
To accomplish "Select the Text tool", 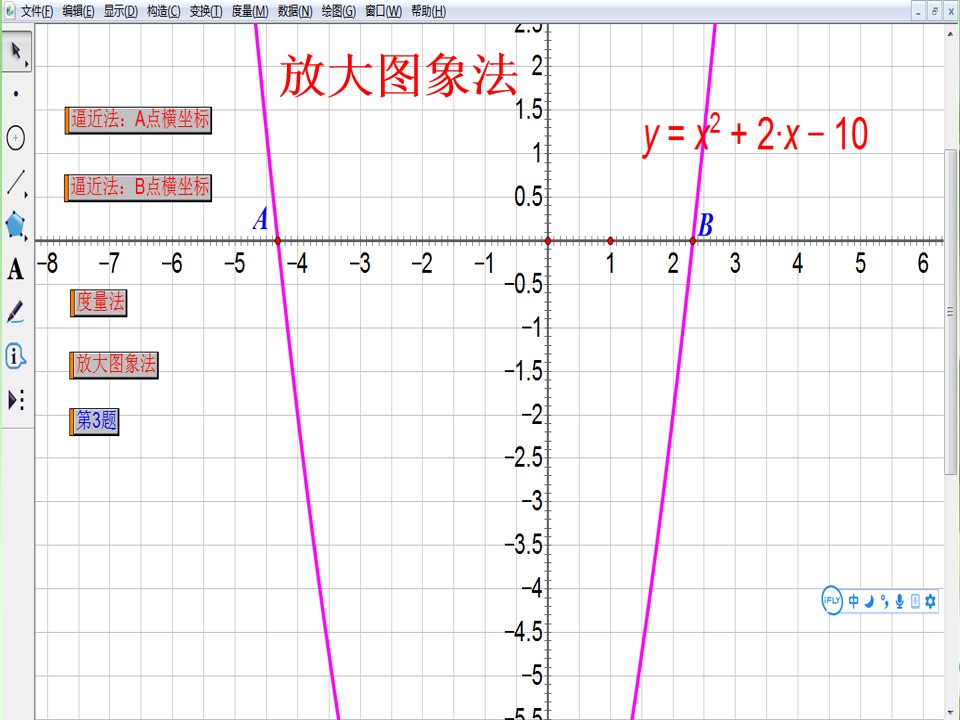I will click(x=16, y=269).
